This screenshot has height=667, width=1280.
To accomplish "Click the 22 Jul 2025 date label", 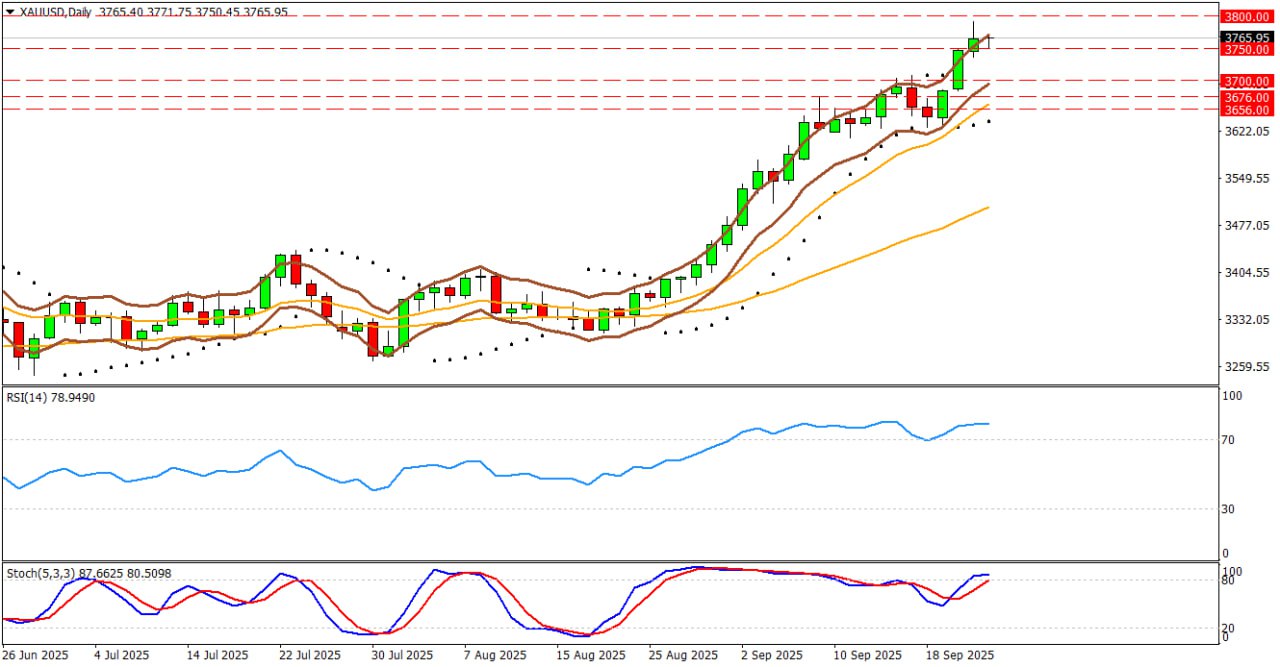I will [x=309, y=655].
